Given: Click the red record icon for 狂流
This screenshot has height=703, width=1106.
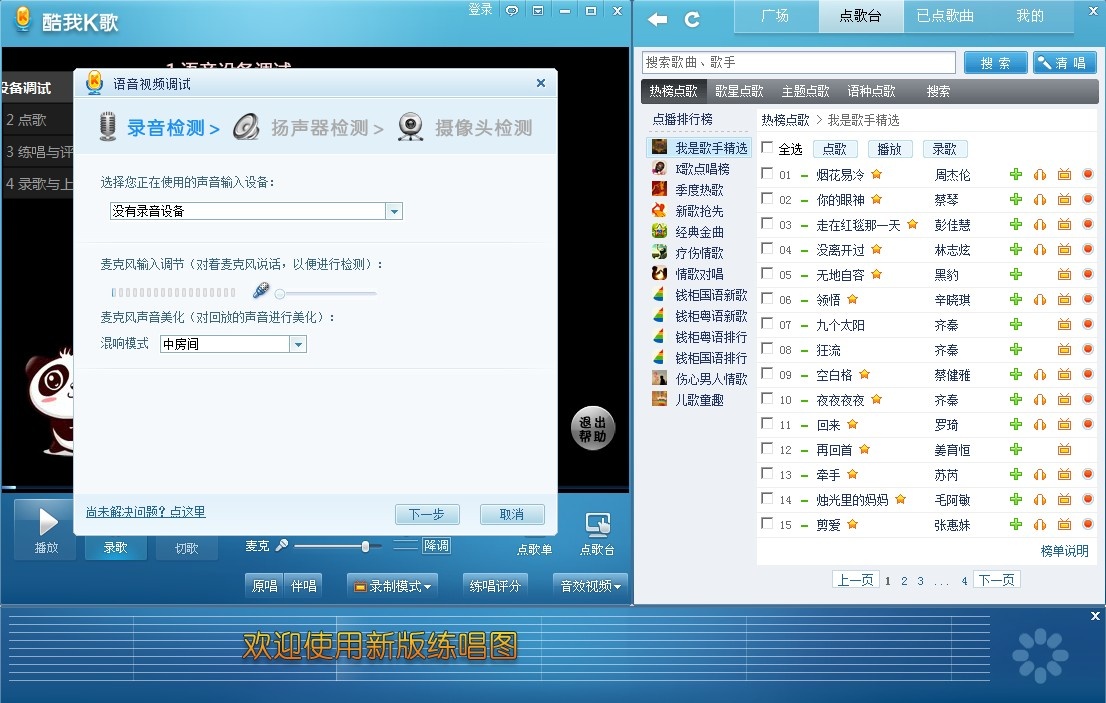Looking at the screenshot, I should tap(1088, 349).
